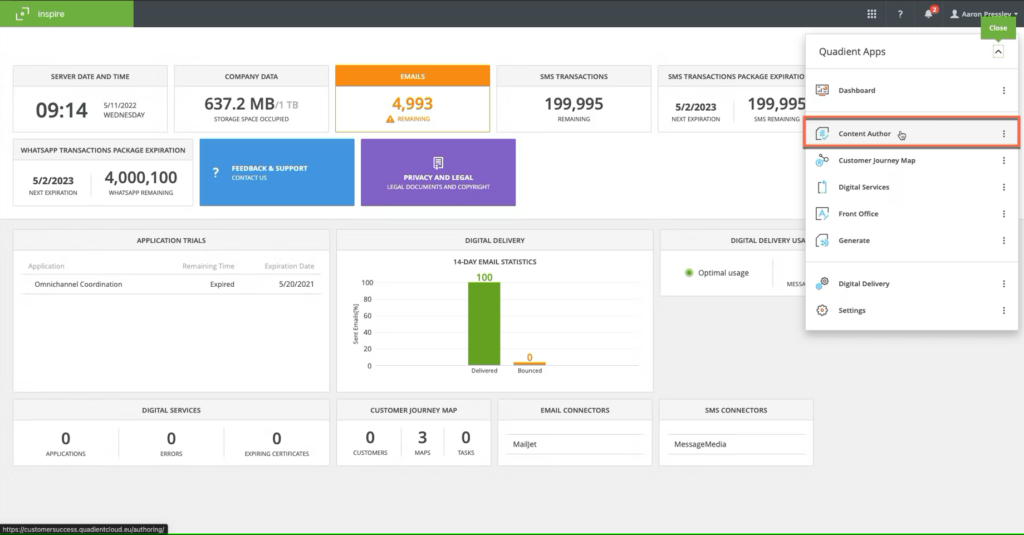Click the Bounced bar in email chart
Image resolution: width=1024 pixels, height=535 pixels.
[x=530, y=363]
